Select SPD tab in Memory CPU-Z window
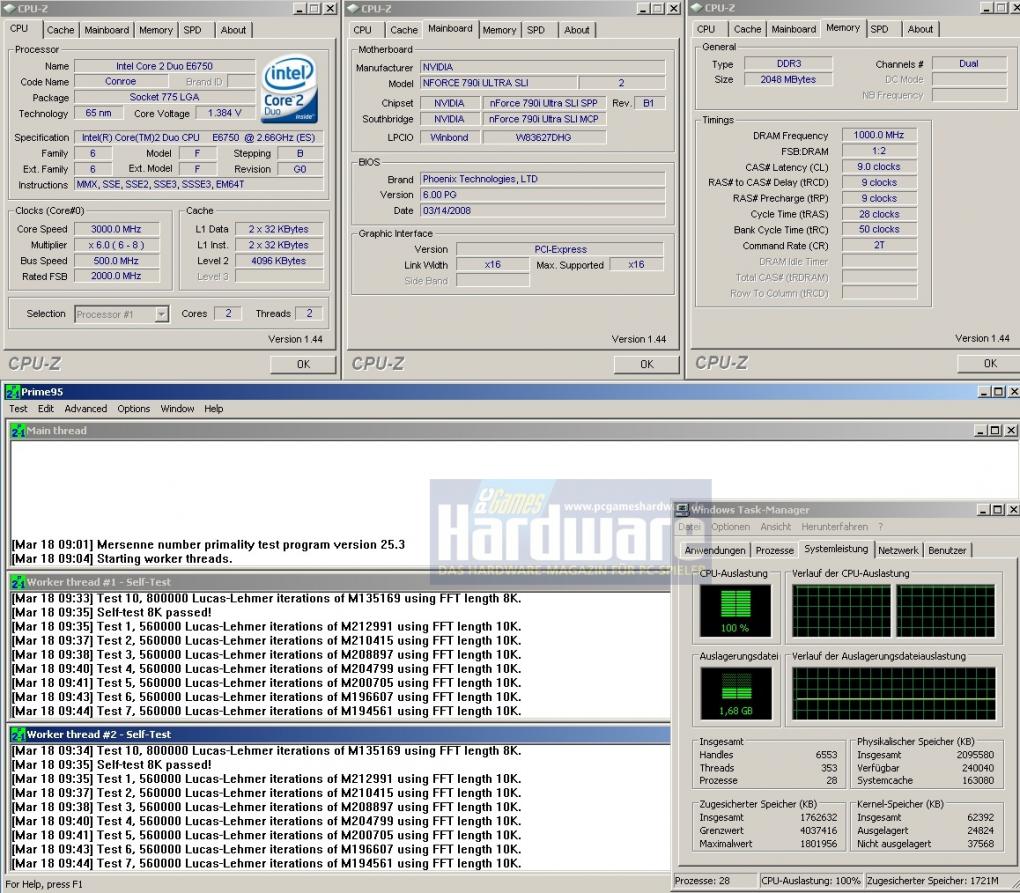 (879, 29)
